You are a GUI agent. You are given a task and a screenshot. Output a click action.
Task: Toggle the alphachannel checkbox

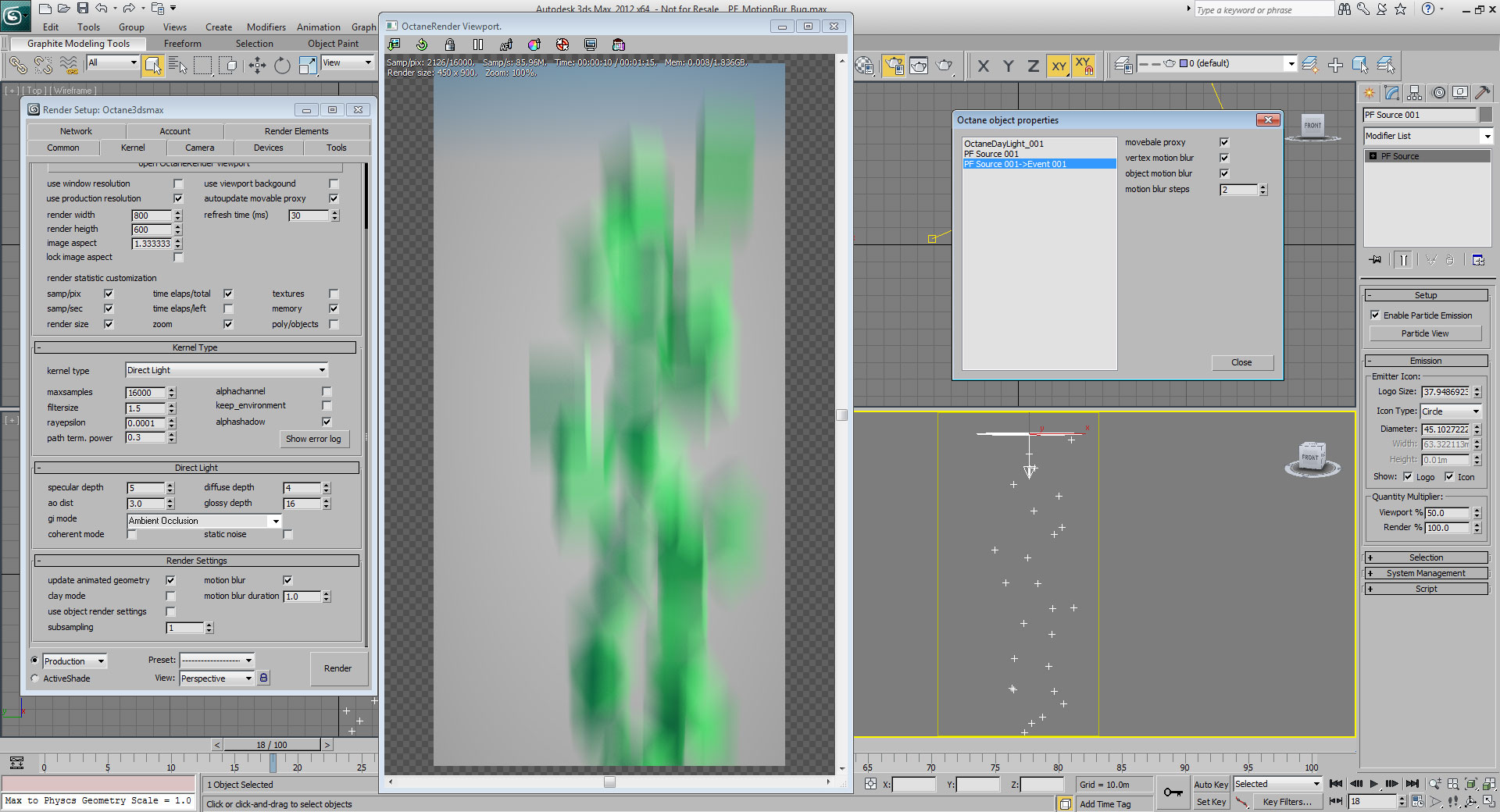[327, 391]
